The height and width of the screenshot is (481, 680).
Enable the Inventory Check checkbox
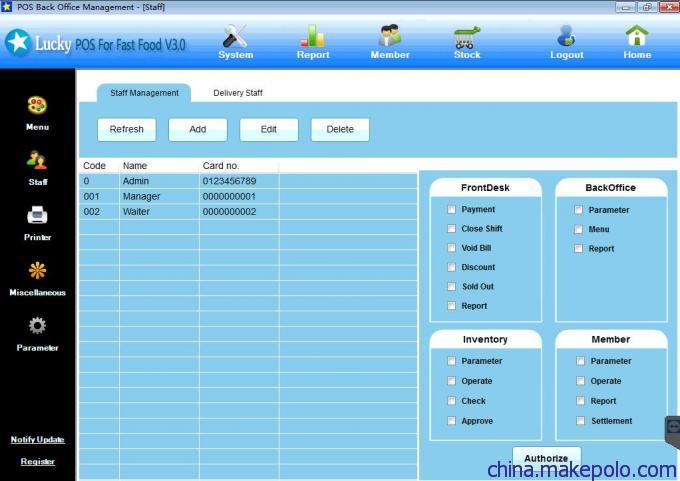pos(451,401)
